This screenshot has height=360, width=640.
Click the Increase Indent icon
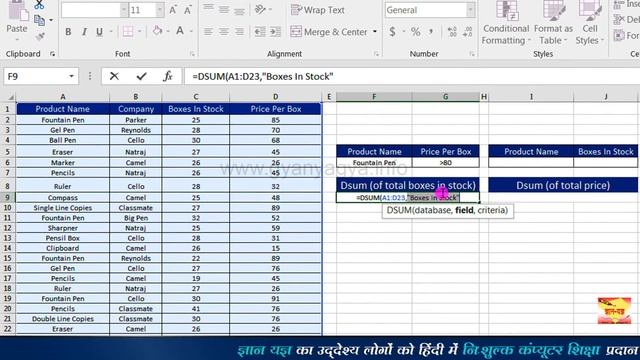[x=276, y=31]
